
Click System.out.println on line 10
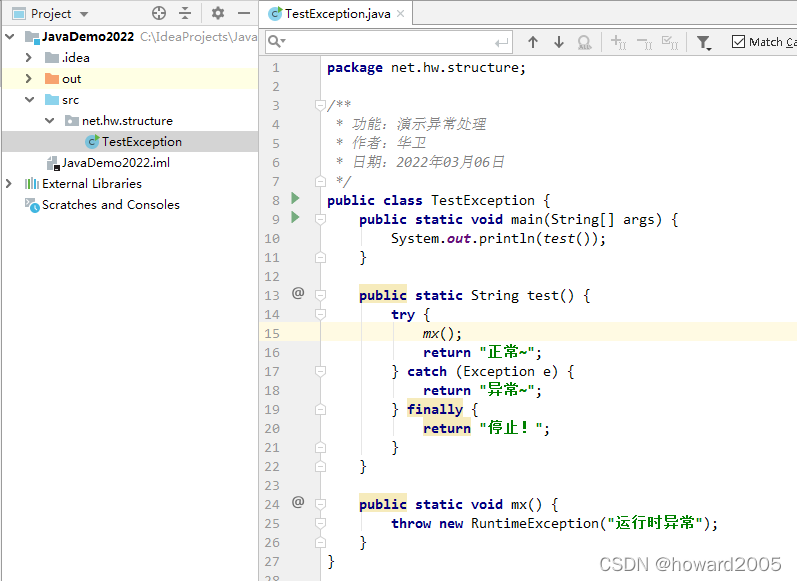pyautogui.click(x=465, y=238)
